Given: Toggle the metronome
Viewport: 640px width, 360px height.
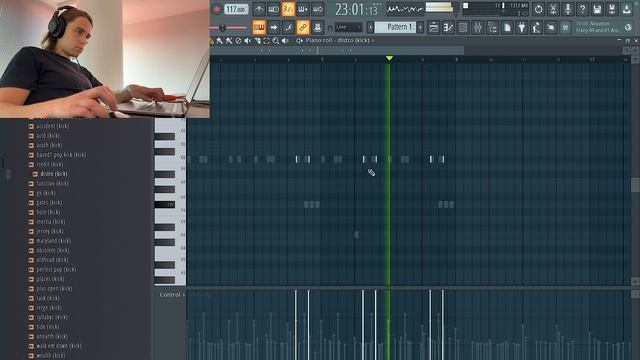Looking at the screenshot, I should (x=259, y=9).
